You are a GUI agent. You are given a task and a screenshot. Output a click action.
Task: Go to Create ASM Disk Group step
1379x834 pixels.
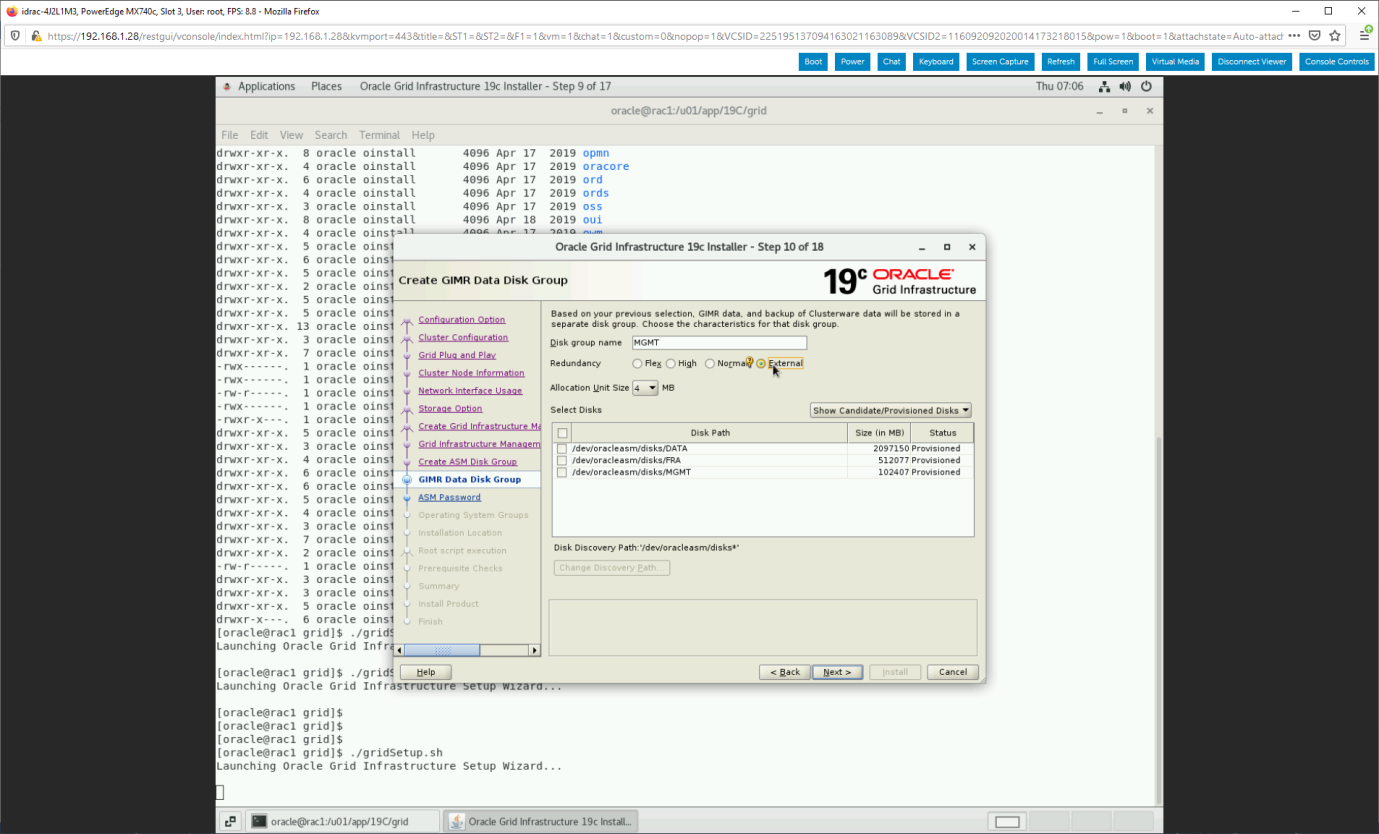pos(467,462)
